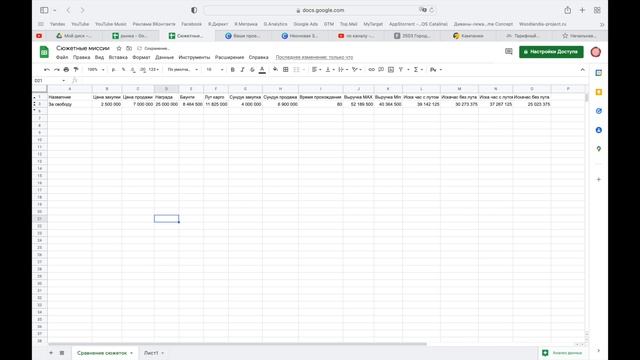
Task: Select the Сравнение сюжеток sheet tab
Action: (105, 353)
